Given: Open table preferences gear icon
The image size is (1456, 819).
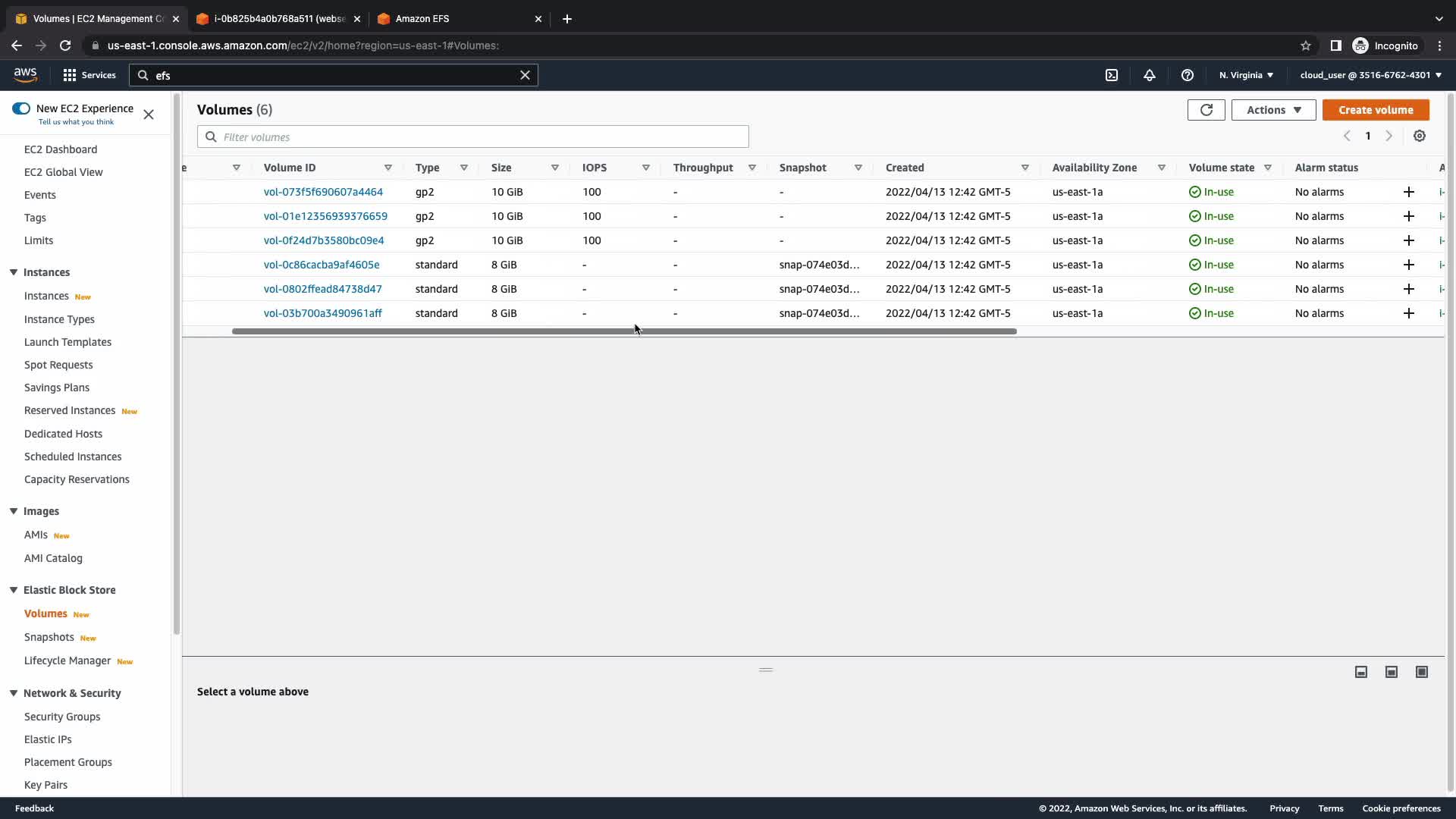Looking at the screenshot, I should point(1420,136).
